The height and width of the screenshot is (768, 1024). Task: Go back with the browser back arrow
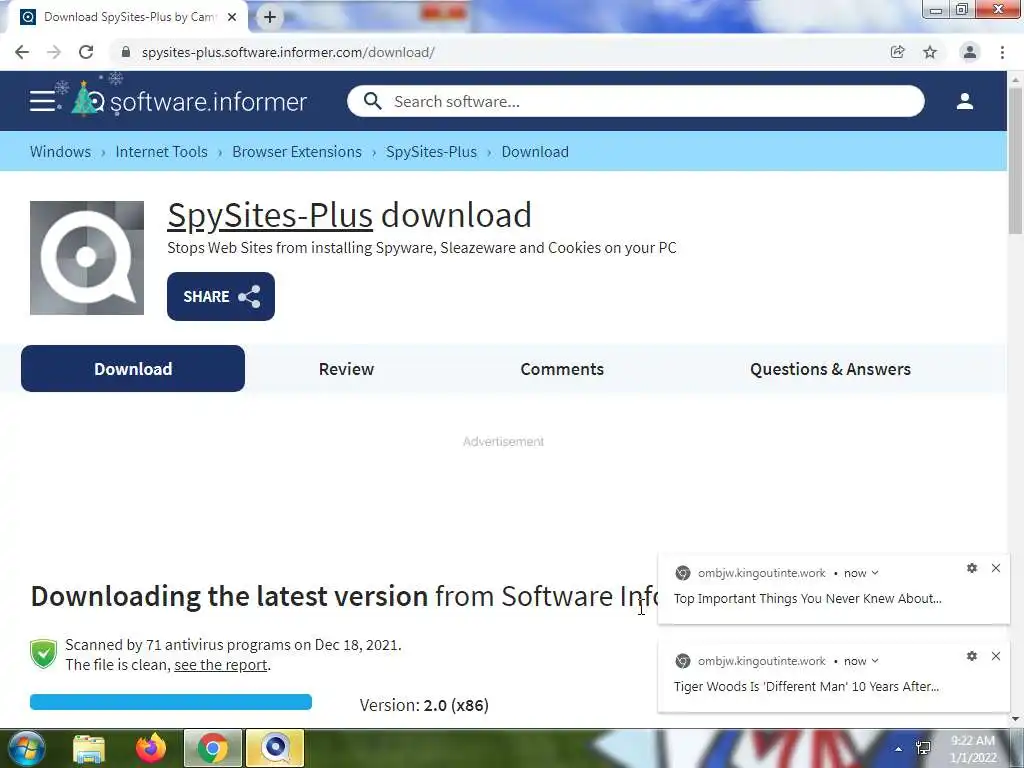[x=22, y=52]
